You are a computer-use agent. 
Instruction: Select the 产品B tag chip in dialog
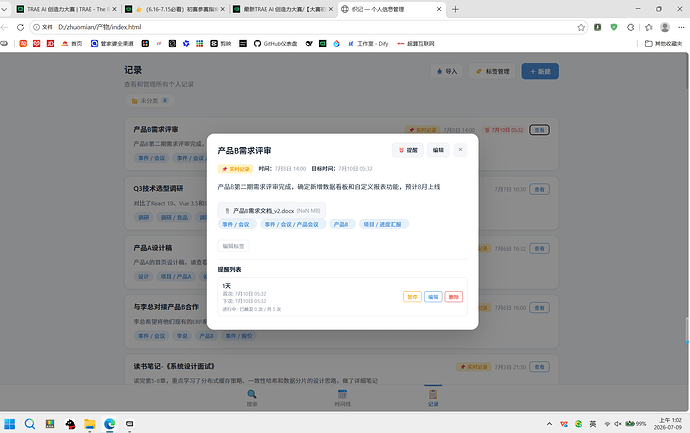341,224
